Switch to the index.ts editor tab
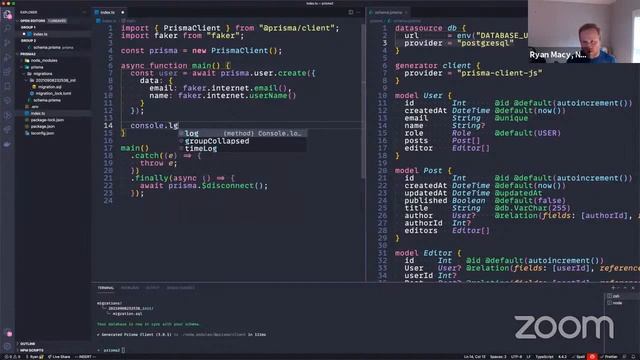This screenshot has width=640, height=360. (x=109, y=12)
